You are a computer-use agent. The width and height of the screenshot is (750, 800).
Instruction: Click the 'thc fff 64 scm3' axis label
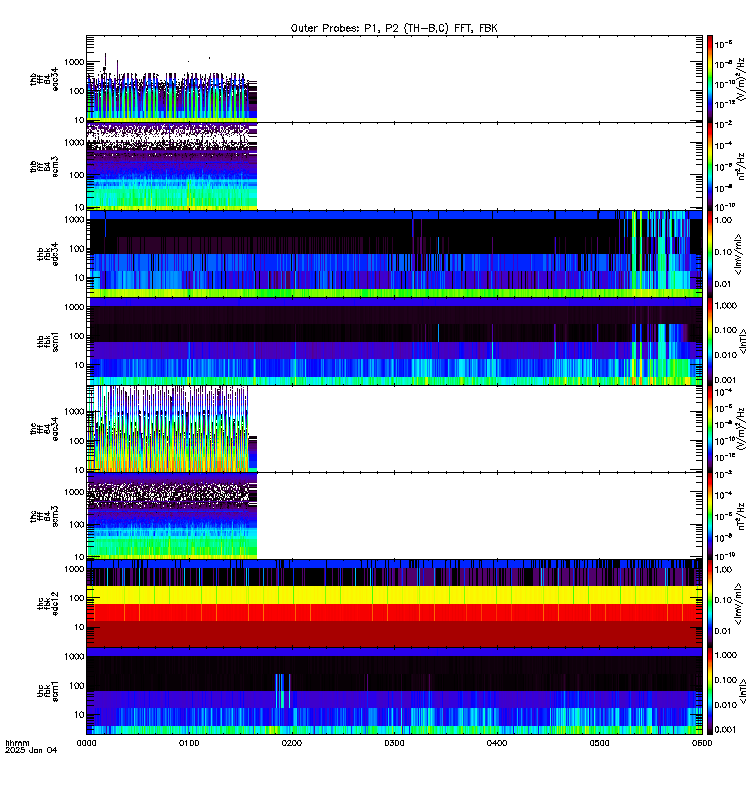44,516
